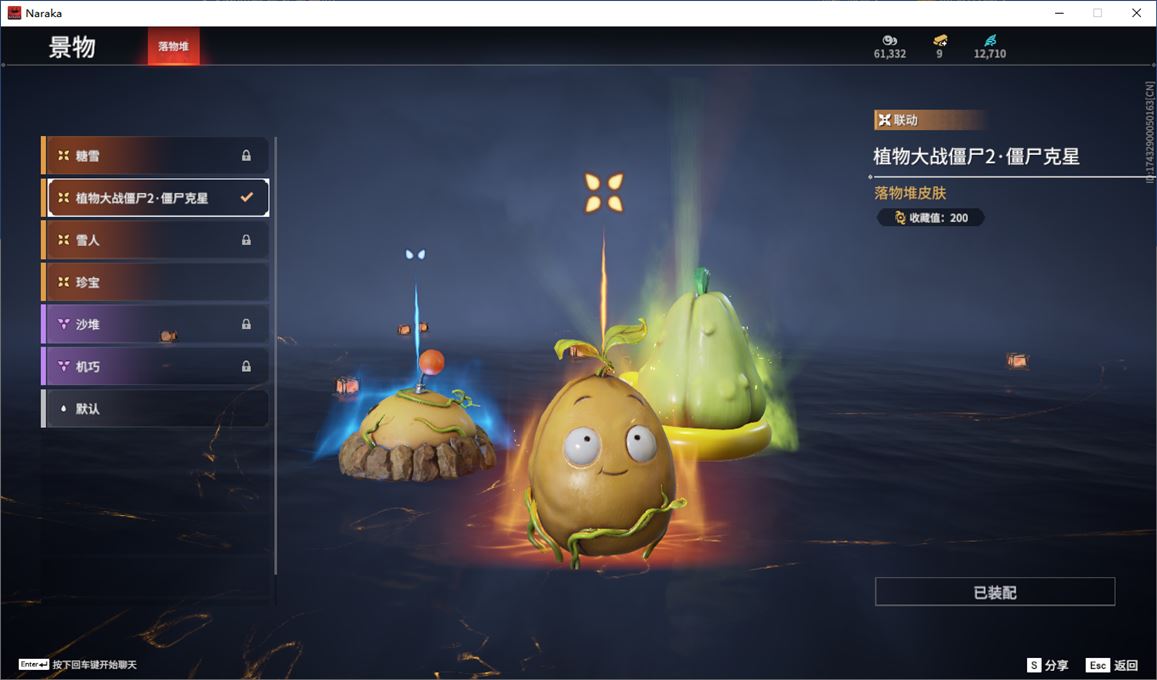Click the 落物堆皮肤 category label

pos(910,192)
